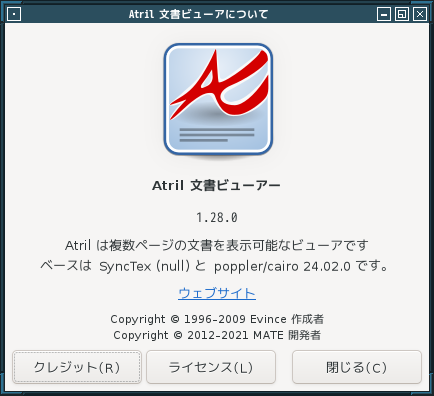Viewport: 434px width, 396px height.
Task: Click the title bar text Atril 文書ビューアについて
Action: tap(199, 14)
